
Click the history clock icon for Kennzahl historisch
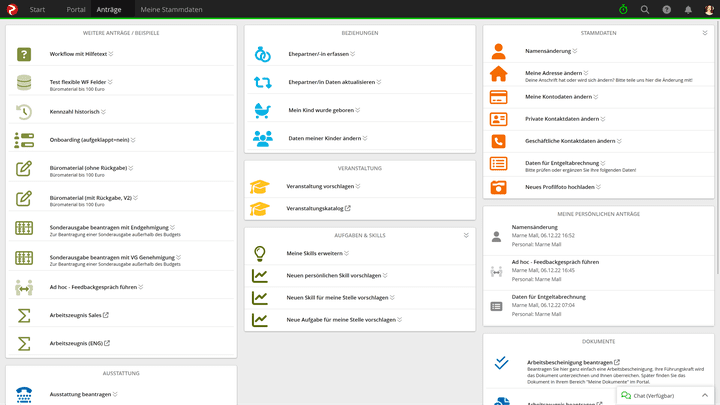pos(24,111)
